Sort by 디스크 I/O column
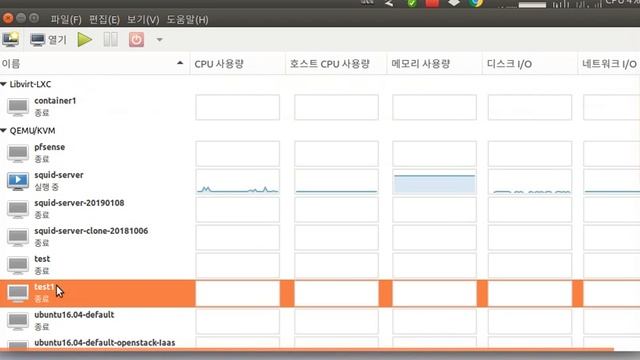The image size is (640, 360). pos(530,64)
